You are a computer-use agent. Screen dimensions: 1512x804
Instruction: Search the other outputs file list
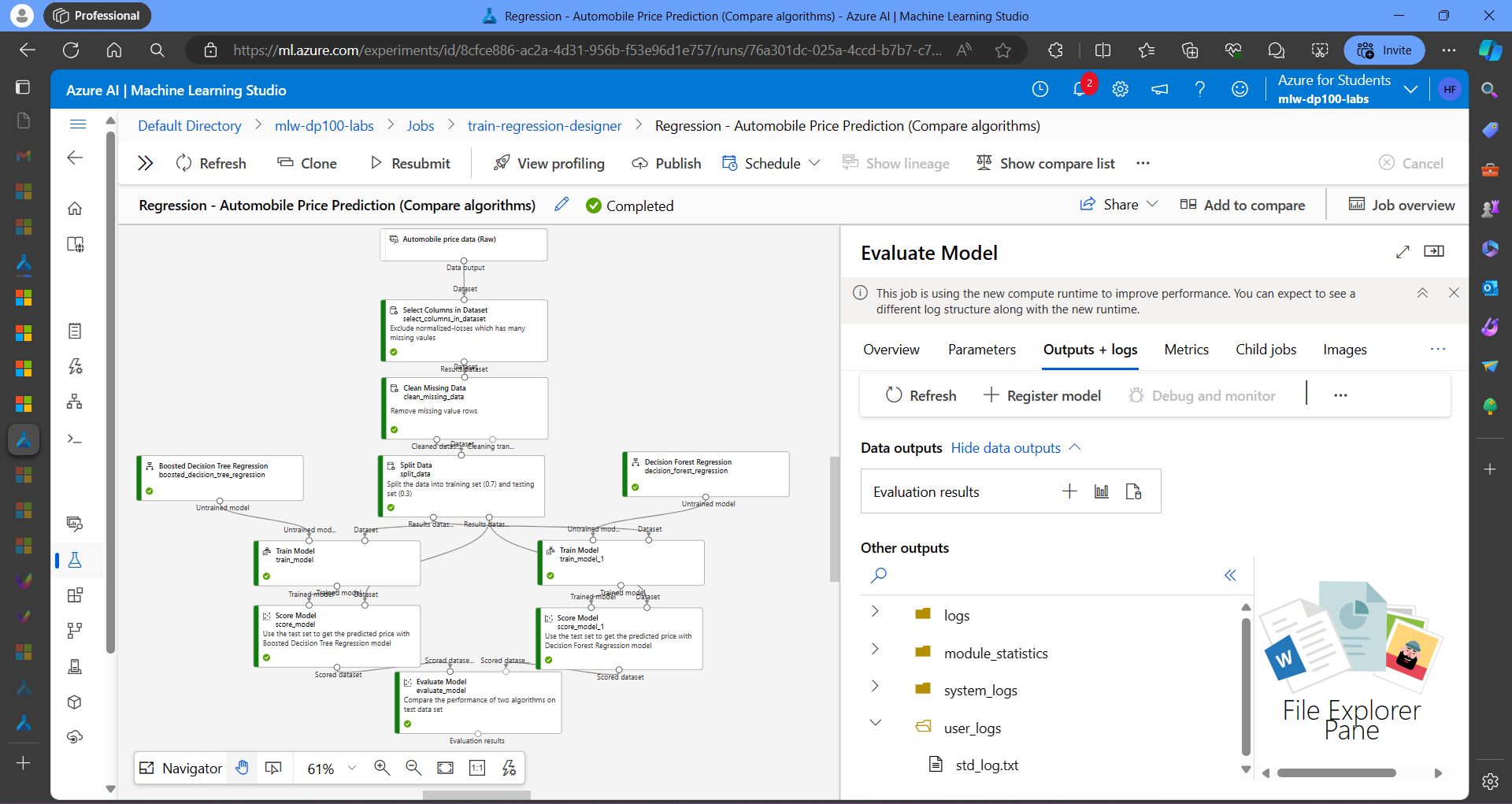[x=879, y=576]
